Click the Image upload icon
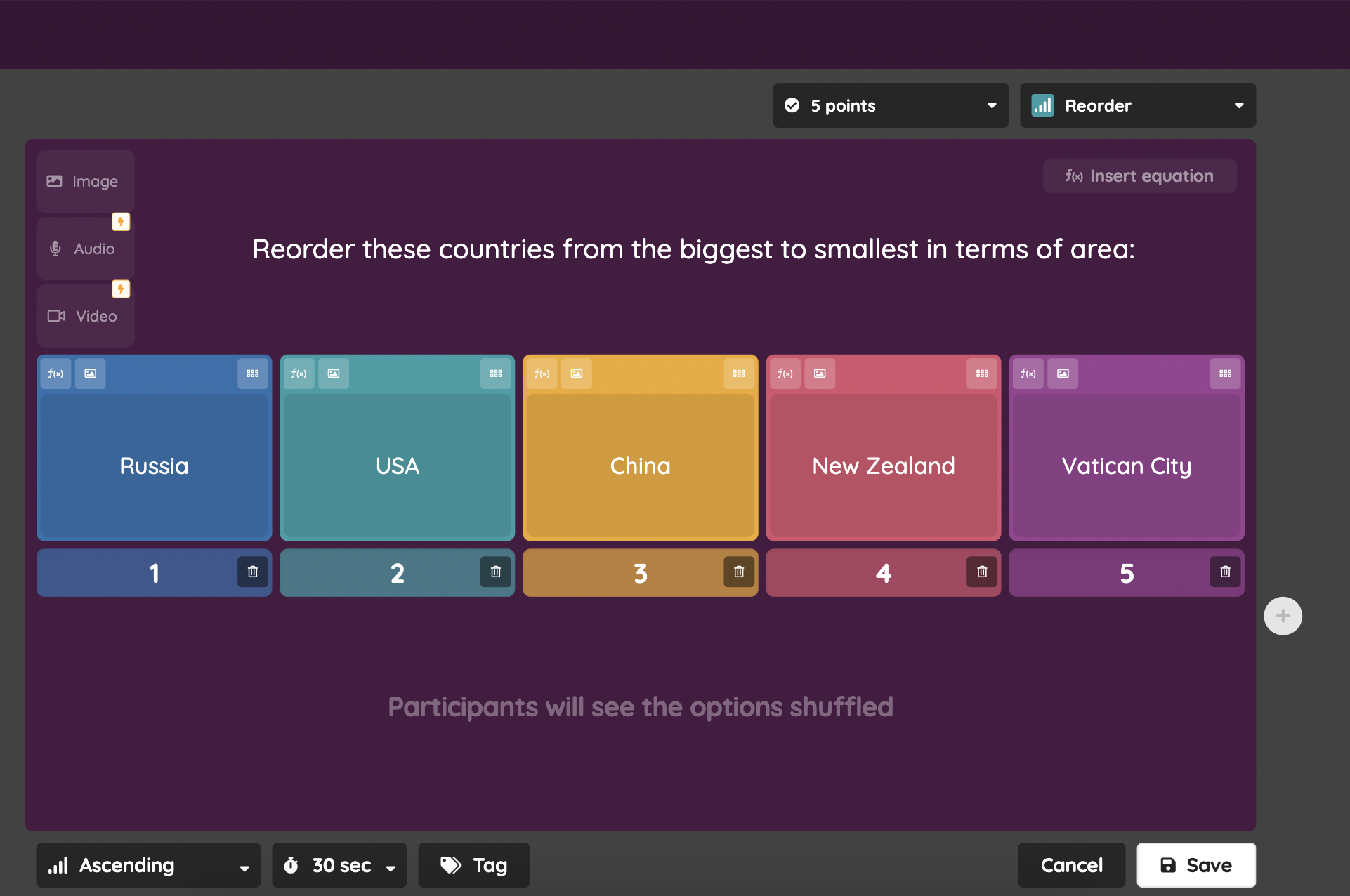Screen dimensions: 1350x896 pos(83,181)
